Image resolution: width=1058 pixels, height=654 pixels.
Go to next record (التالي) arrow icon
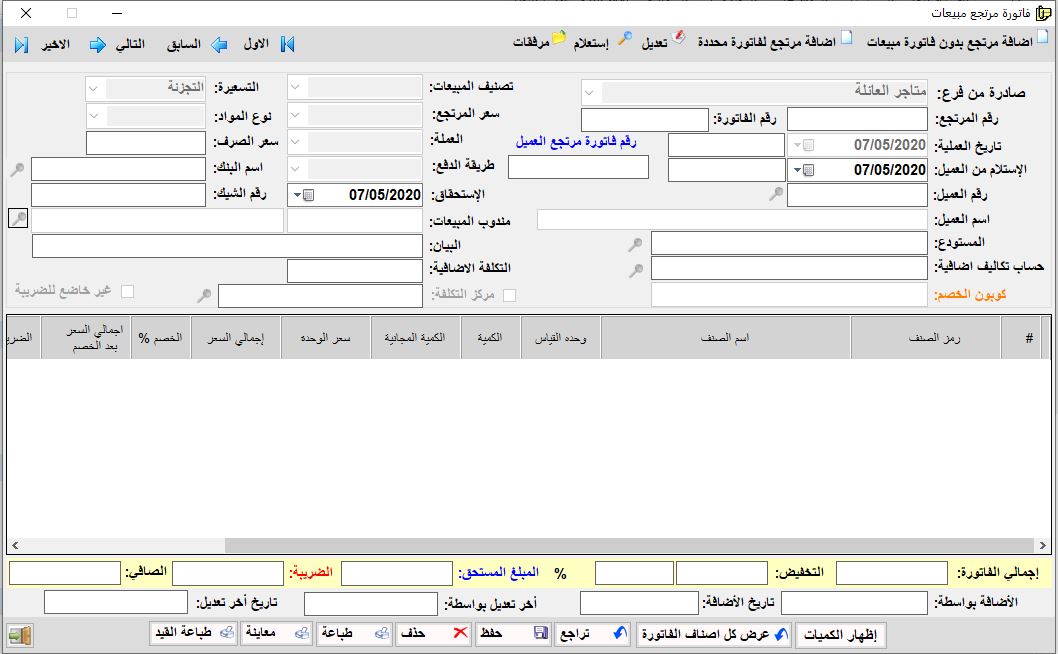(x=98, y=44)
